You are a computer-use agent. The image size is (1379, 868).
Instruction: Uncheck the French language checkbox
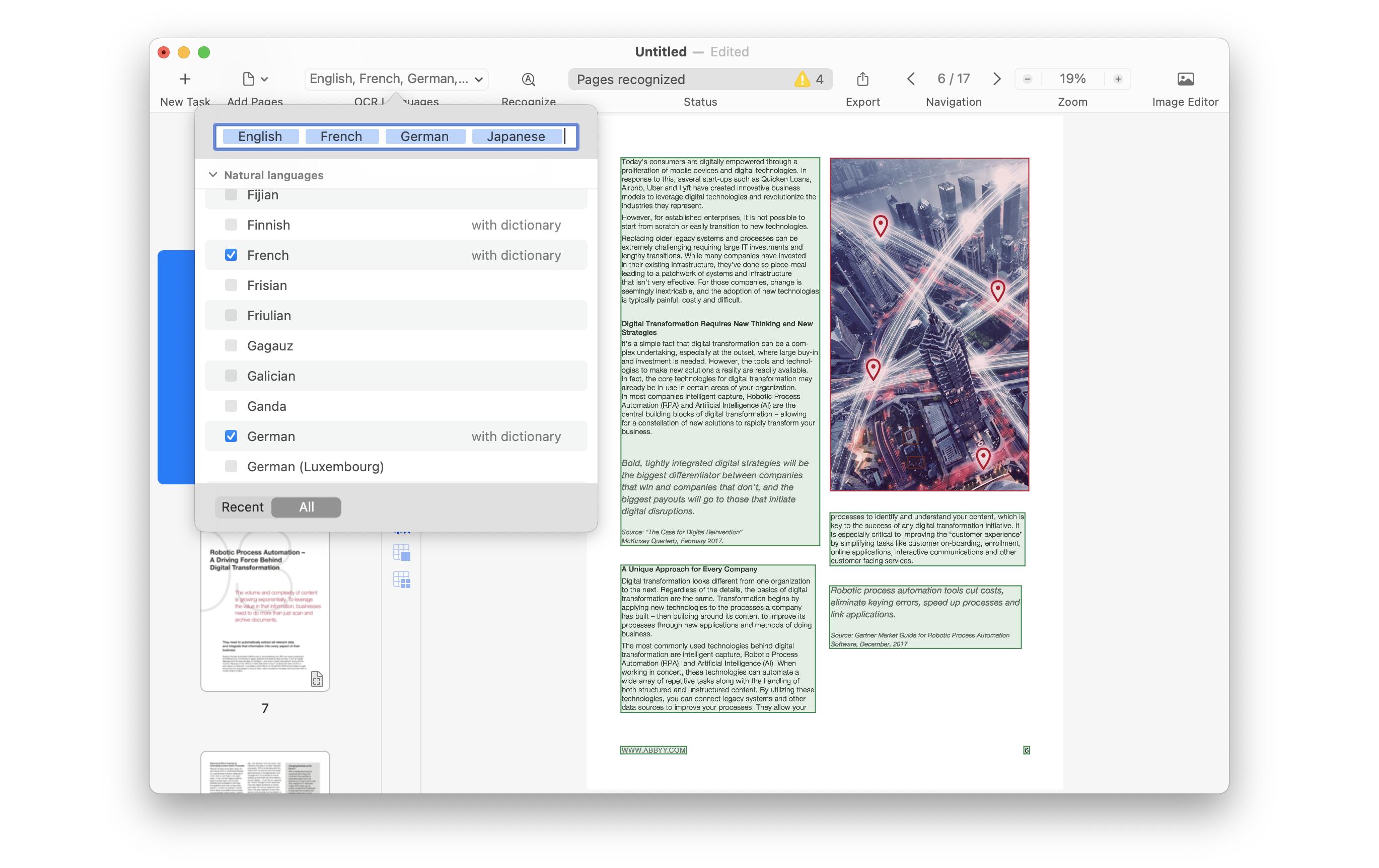pos(232,255)
